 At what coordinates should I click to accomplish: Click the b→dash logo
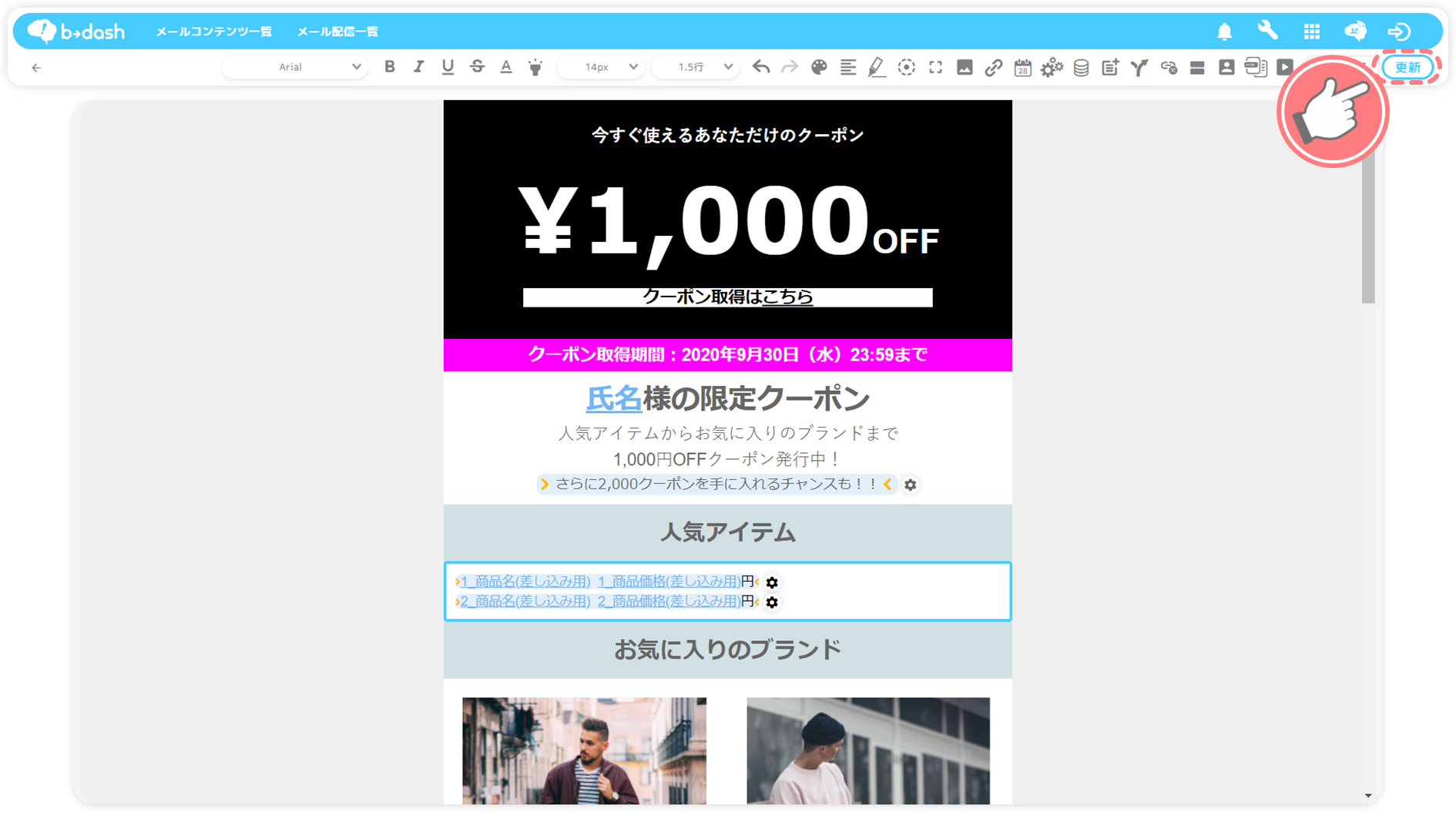[75, 31]
